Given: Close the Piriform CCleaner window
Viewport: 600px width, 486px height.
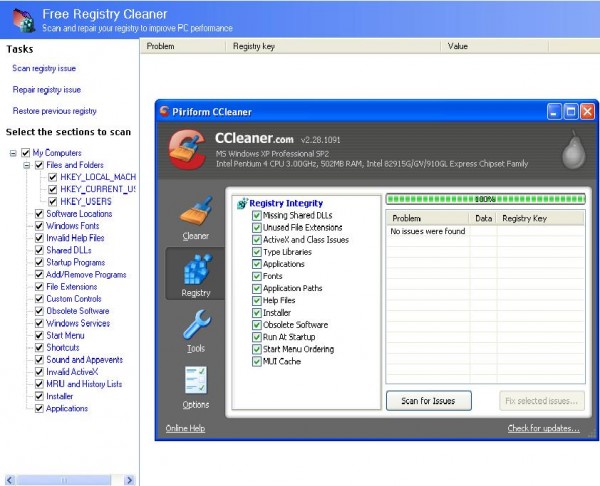Looking at the screenshot, I should pyautogui.click(x=587, y=112).
